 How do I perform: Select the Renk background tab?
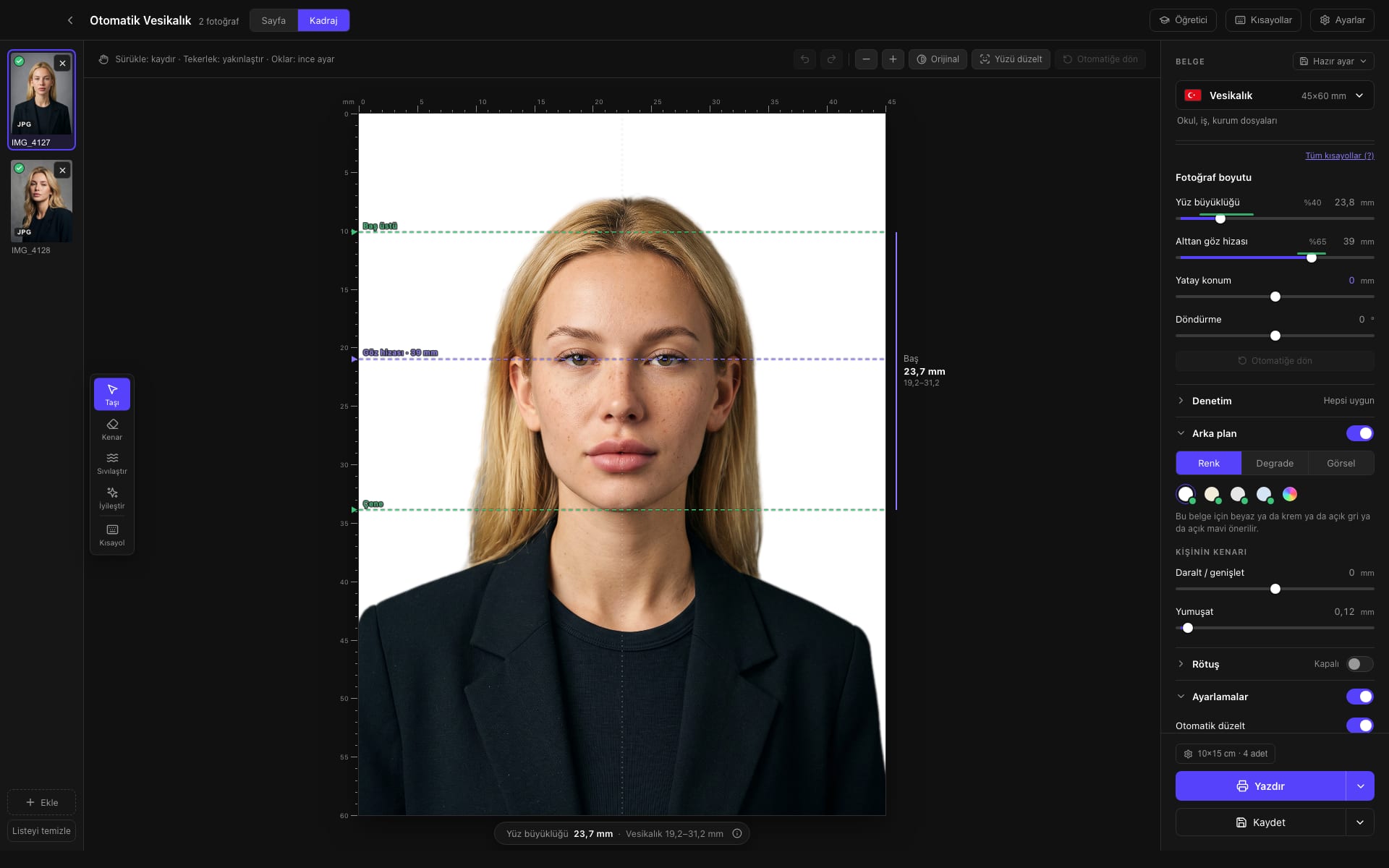[1208, 463]
